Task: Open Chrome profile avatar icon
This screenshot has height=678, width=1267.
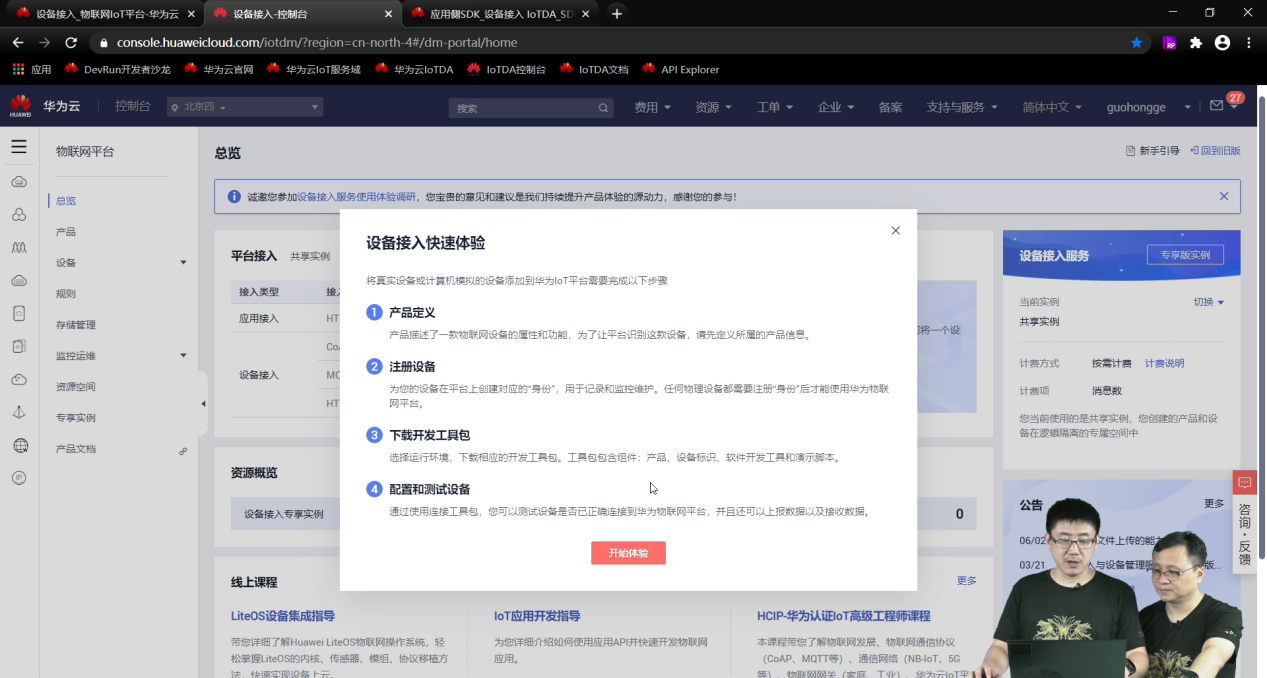Action: 1222,43
